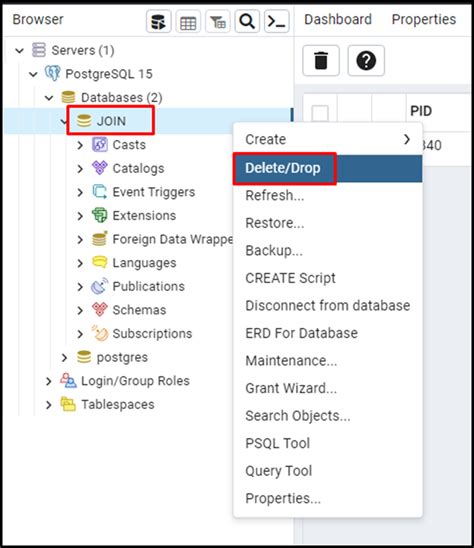Choose Query Tool menu entry
The image size is (474, 548).
pyautogui.click(x=328, y=471)
